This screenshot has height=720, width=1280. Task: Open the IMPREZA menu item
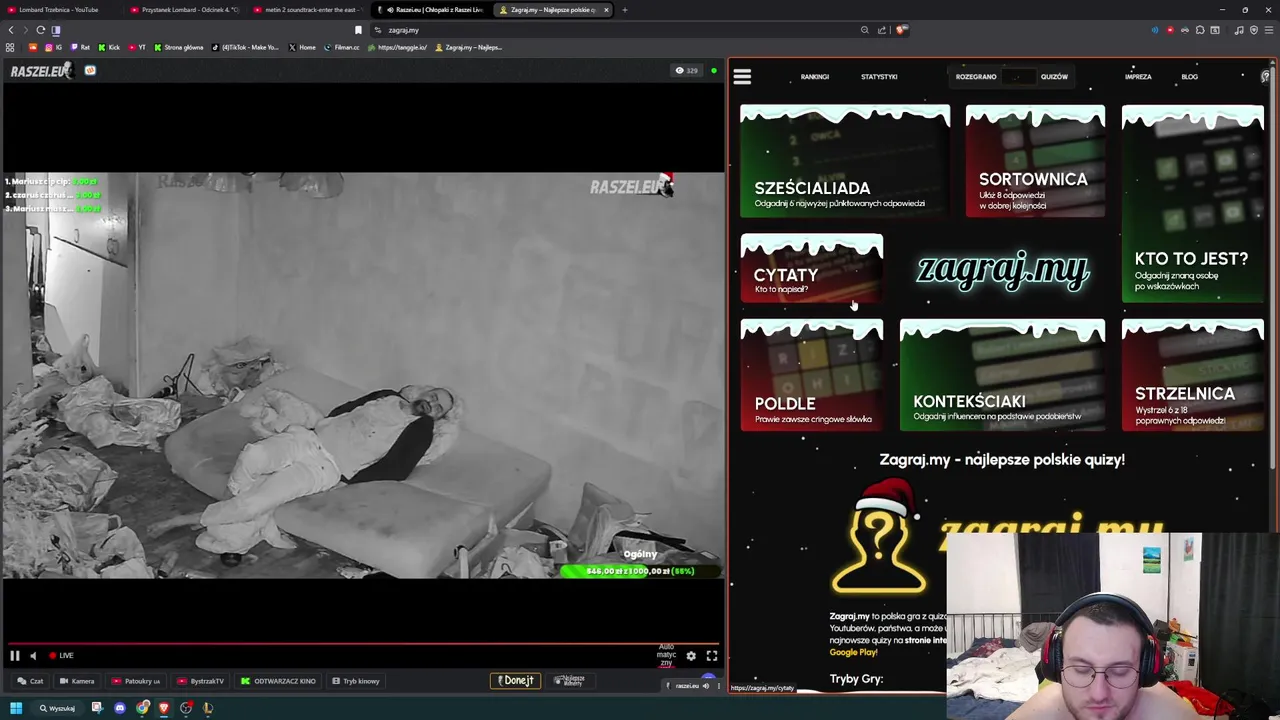[1138, 77]
